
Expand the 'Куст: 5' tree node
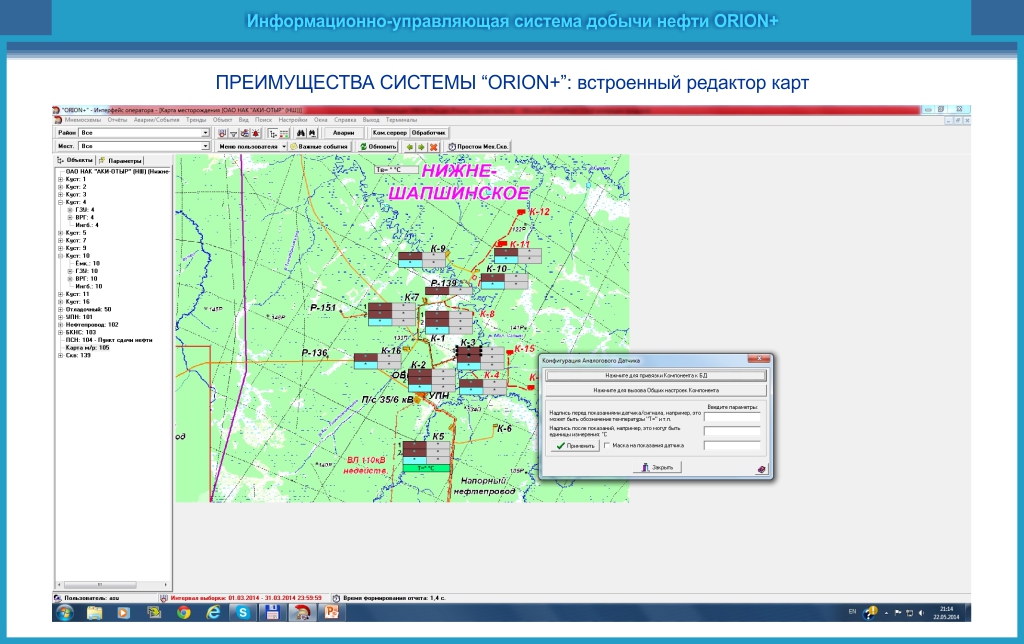pyautogui.click(x=61, y=233)
